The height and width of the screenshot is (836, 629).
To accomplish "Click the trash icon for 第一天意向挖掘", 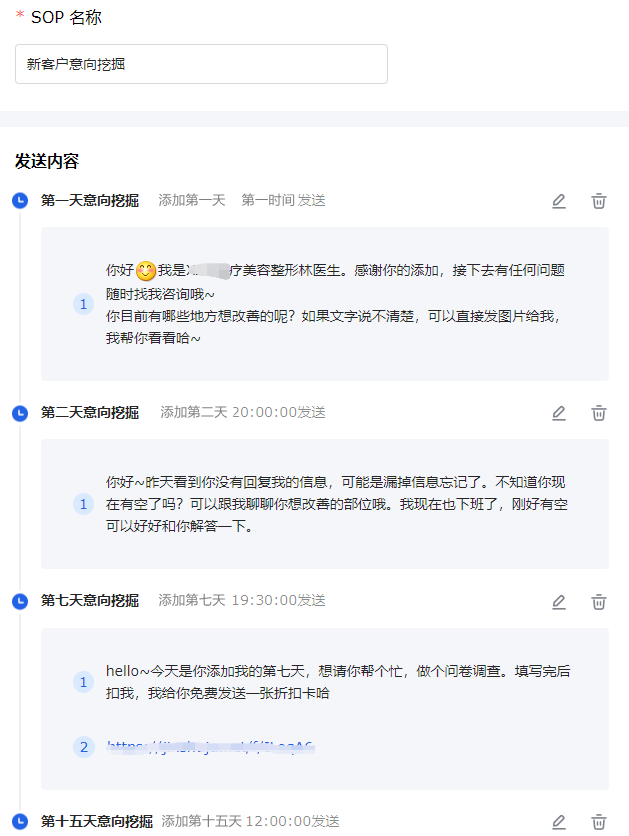I will (599, 200).
